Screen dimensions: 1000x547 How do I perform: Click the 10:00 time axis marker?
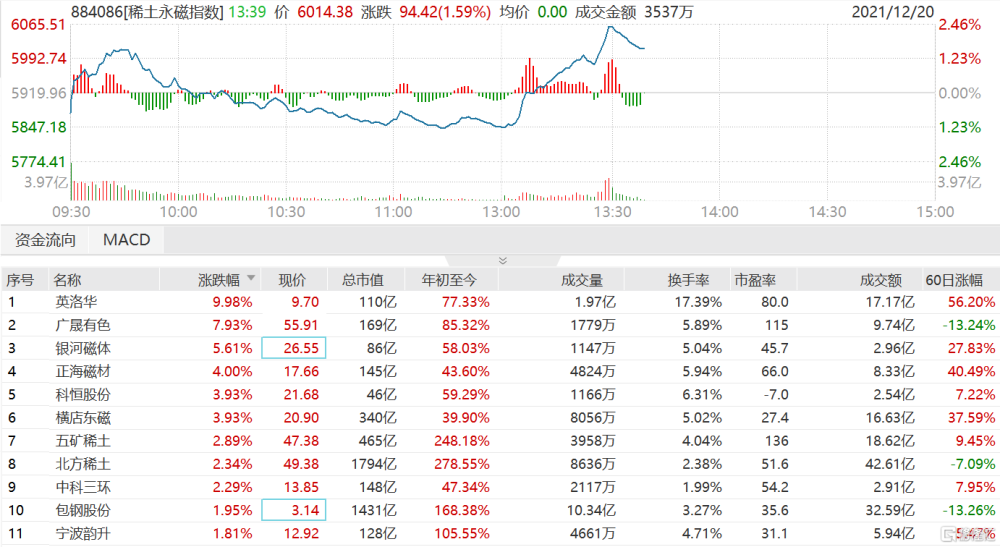tap(178, 212)
